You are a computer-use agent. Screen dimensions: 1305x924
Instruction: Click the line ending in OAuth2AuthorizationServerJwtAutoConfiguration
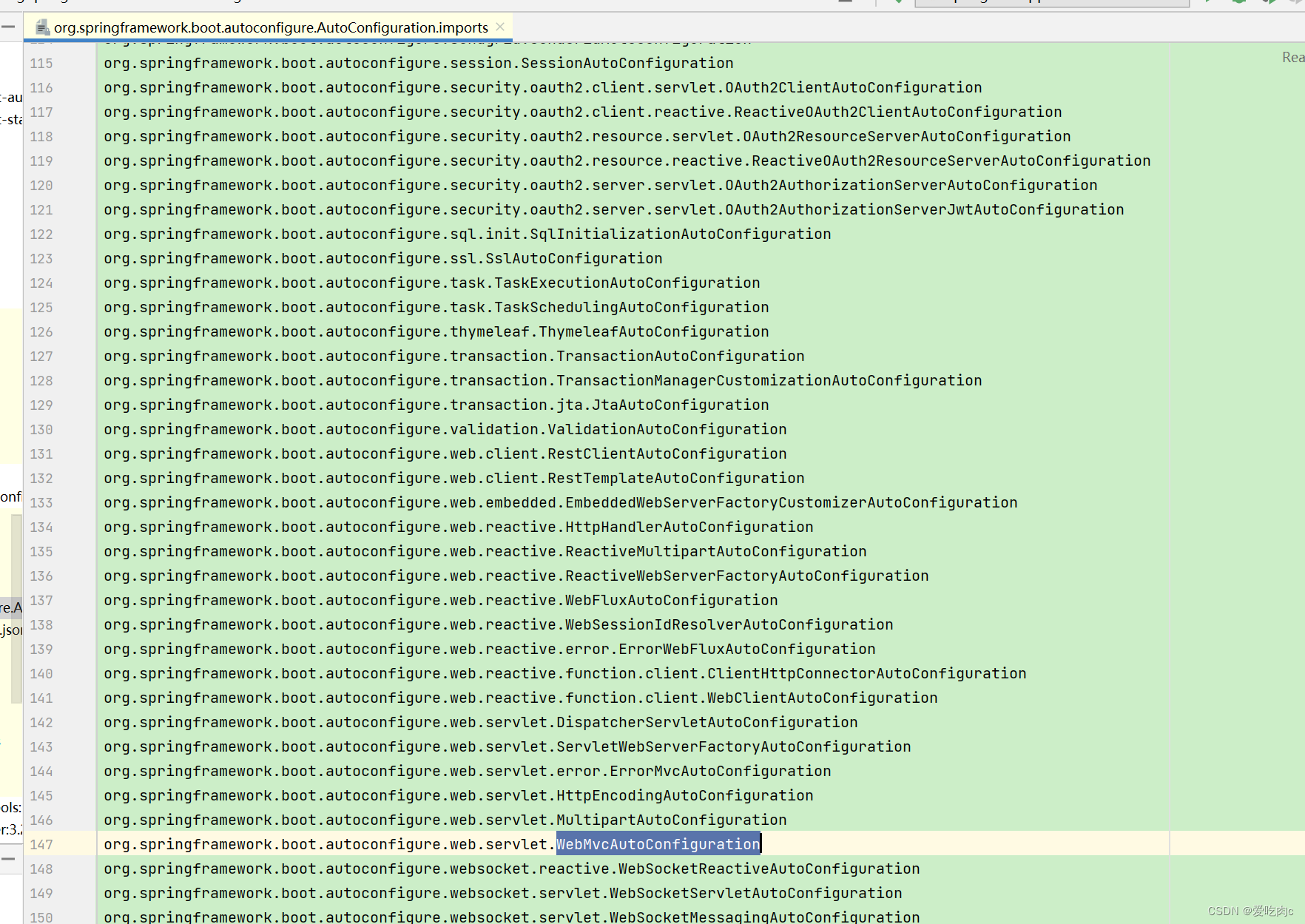[x=614, y=209]
